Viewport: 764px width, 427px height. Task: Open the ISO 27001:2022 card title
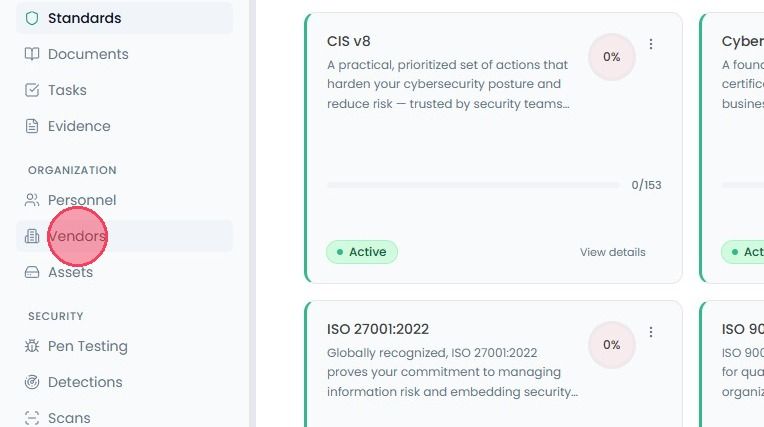point(378,329)
